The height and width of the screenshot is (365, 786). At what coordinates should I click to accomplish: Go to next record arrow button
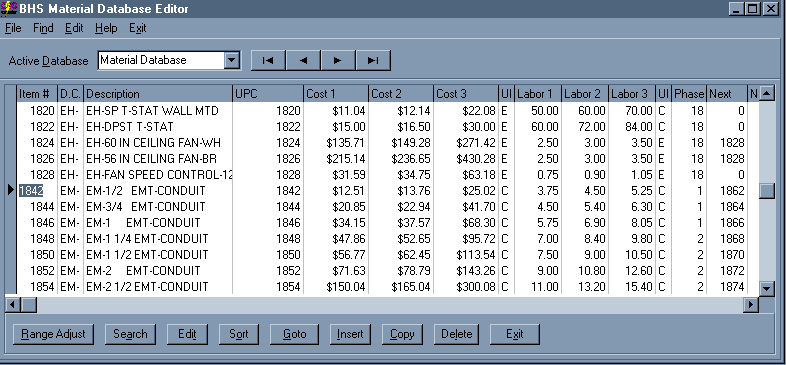tap(338, 61)
